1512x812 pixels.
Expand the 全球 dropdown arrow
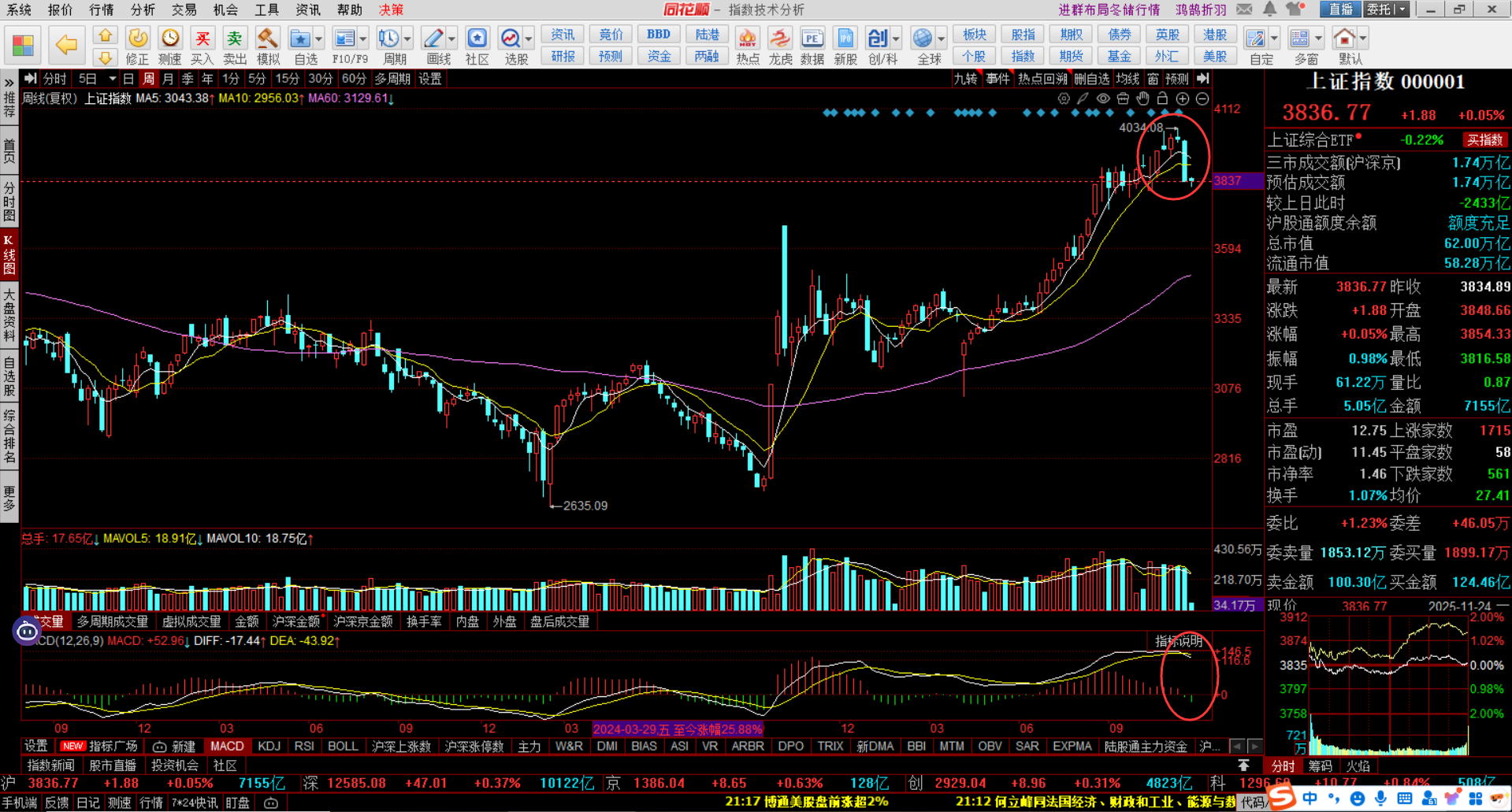(x=941, y=38)
